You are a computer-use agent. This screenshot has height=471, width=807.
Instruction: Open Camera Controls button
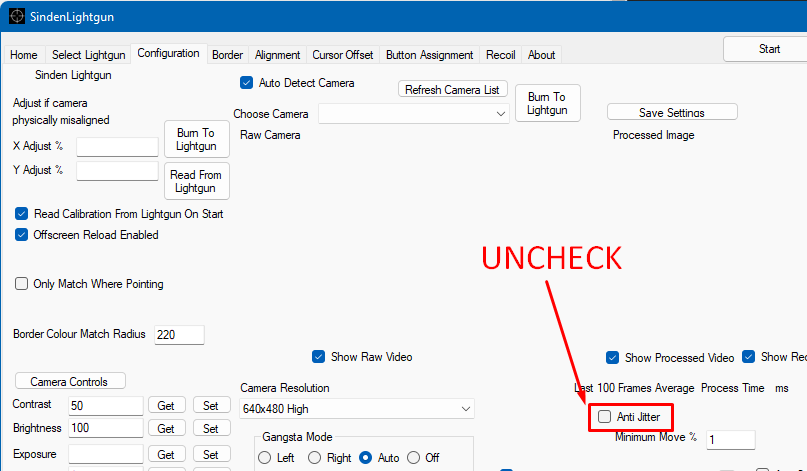click(x=70, y=381)
